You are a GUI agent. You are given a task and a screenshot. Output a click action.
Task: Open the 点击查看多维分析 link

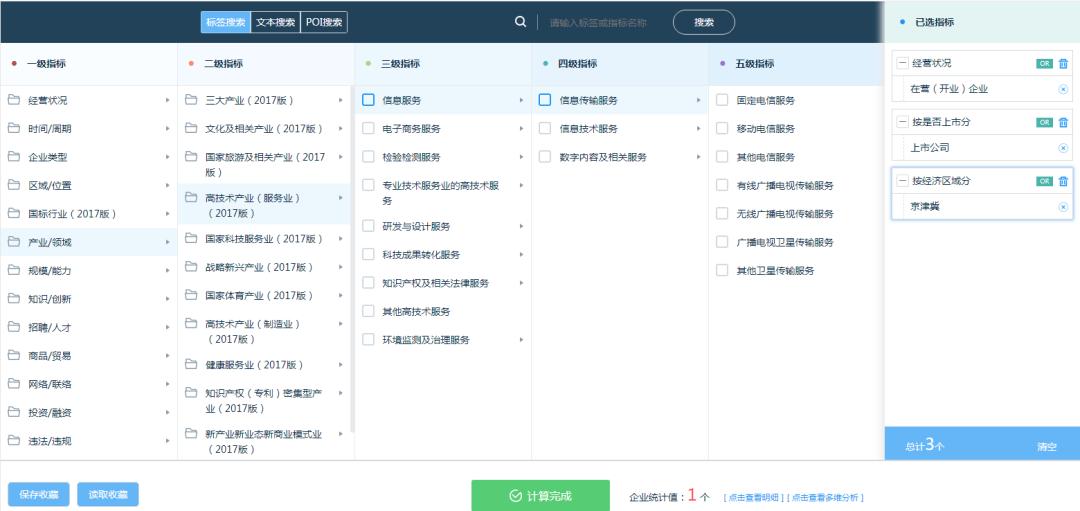point(824,497)
